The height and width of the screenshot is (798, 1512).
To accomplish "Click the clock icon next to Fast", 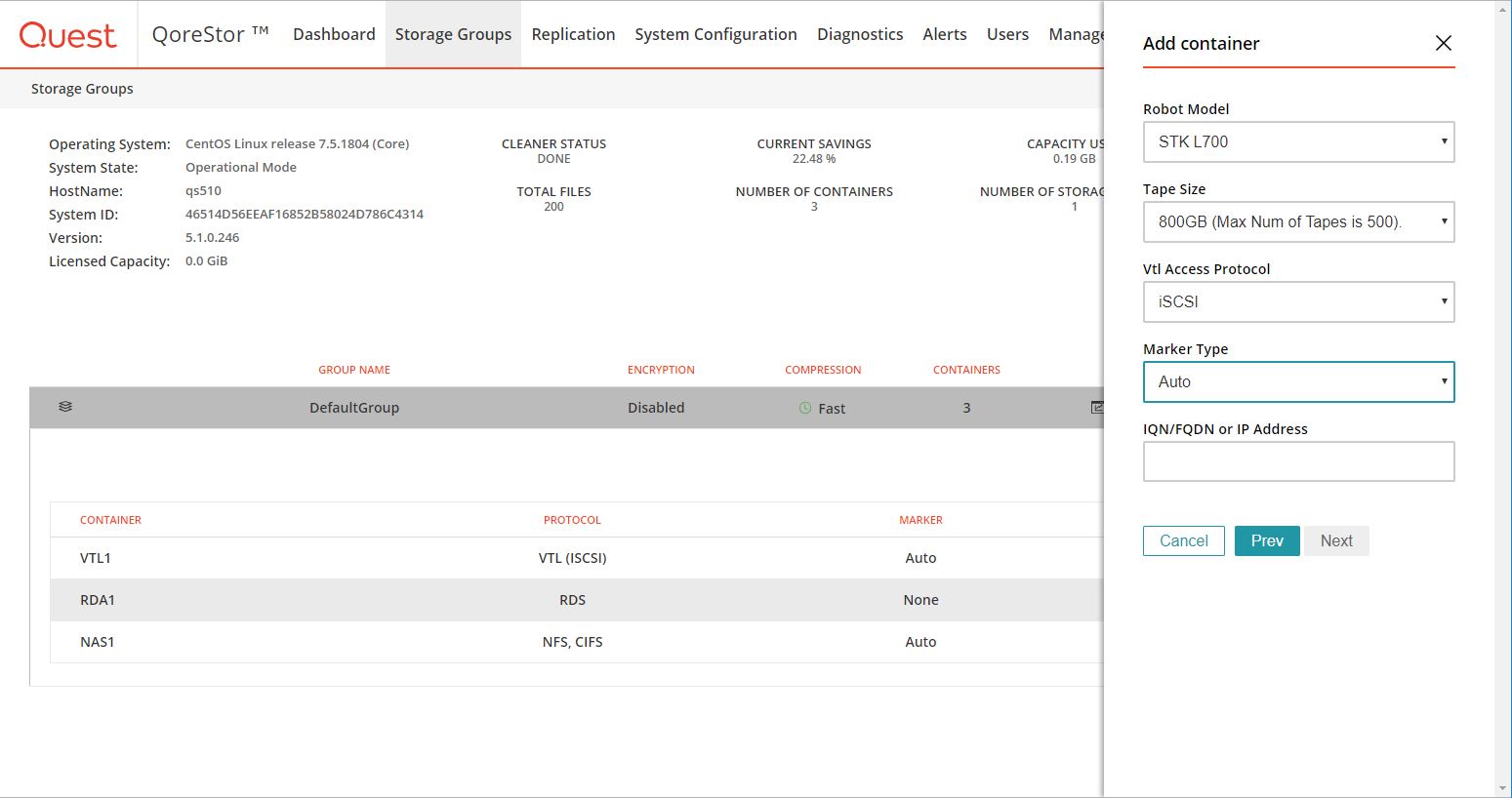I will click(x=805, y=408).
